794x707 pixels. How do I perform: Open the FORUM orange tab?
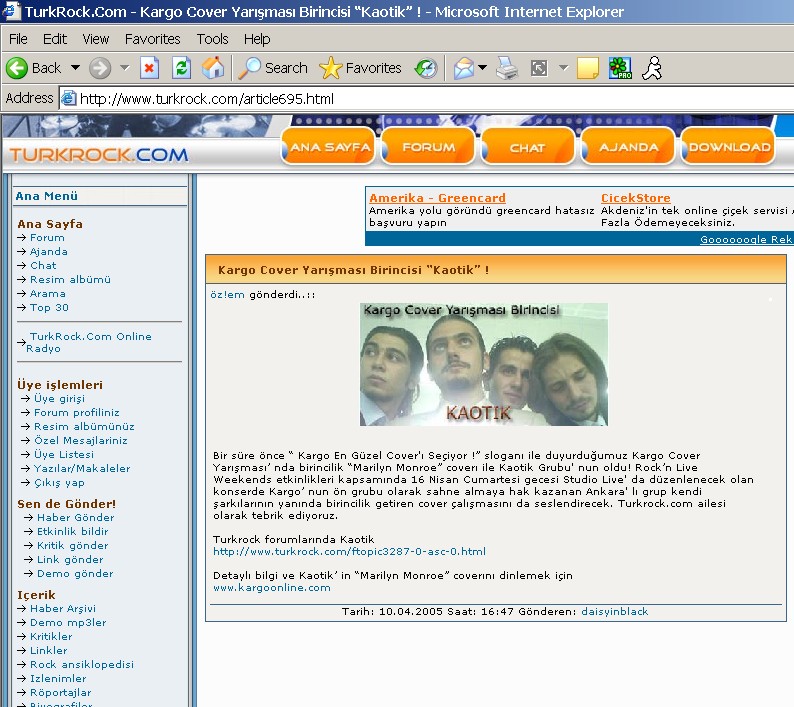(428, 147)
